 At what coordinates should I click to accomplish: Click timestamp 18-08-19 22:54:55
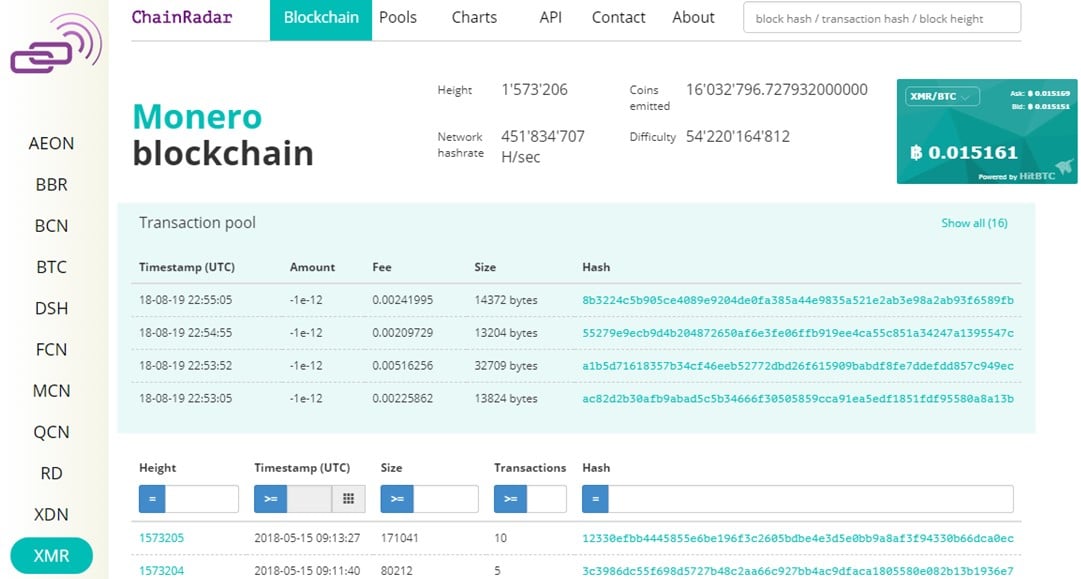pyautogui.click(x=185, y=333)
